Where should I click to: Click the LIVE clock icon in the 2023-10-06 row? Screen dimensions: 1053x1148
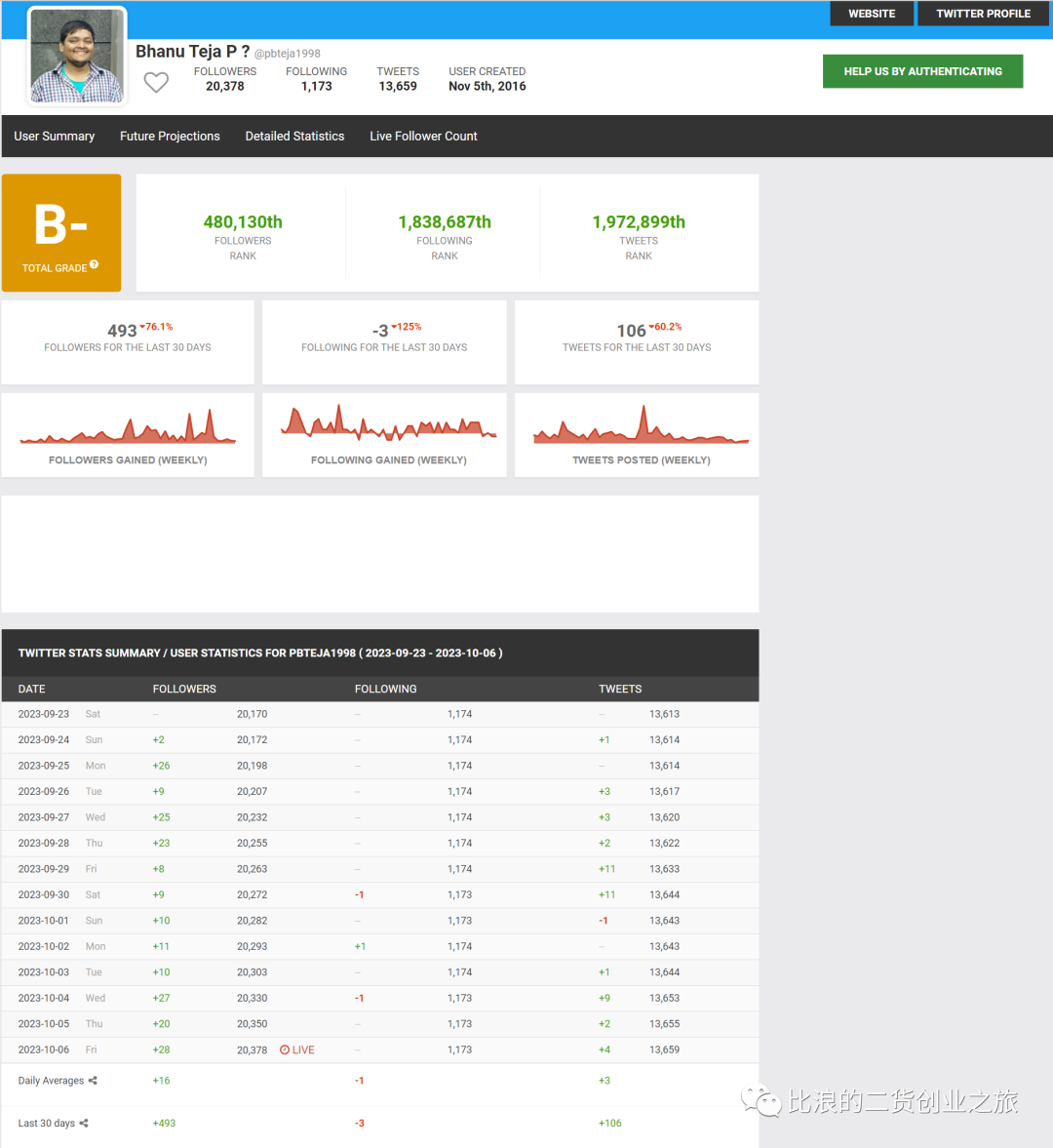(285, 1049)
